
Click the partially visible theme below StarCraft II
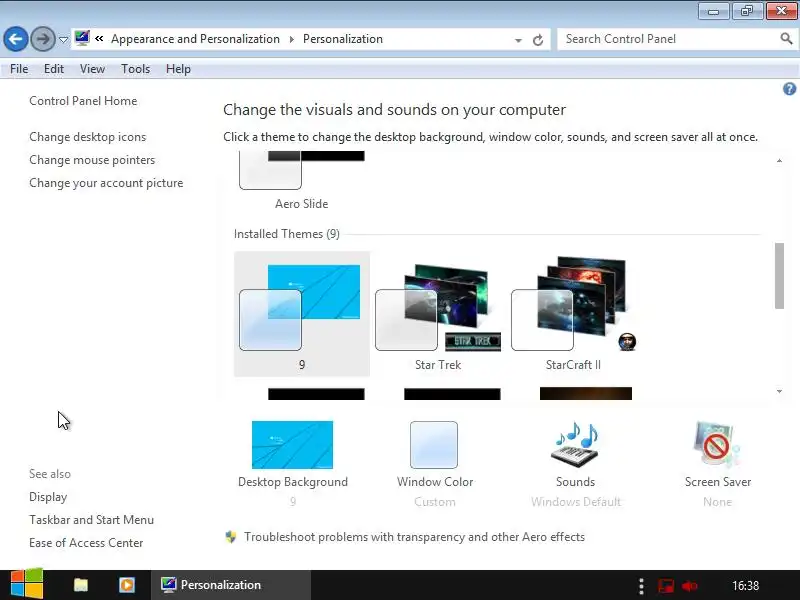(586, 393)
